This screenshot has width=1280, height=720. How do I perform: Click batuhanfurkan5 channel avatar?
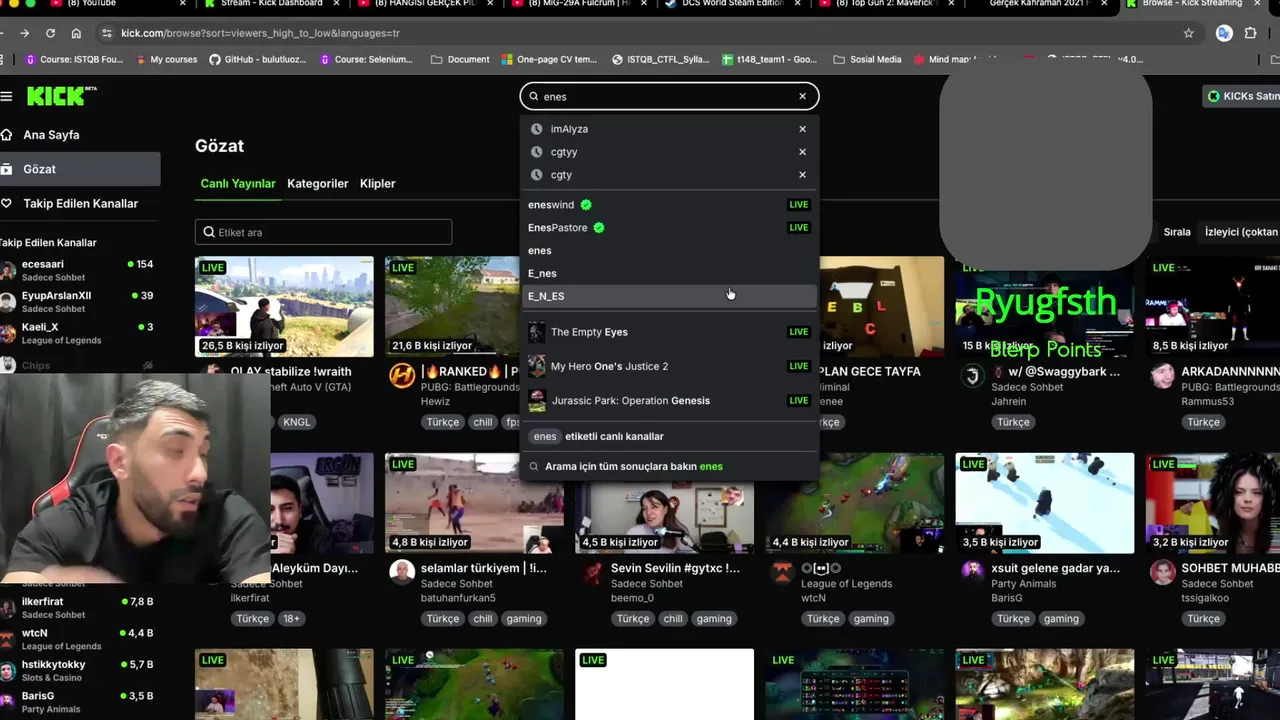(402, 573)
